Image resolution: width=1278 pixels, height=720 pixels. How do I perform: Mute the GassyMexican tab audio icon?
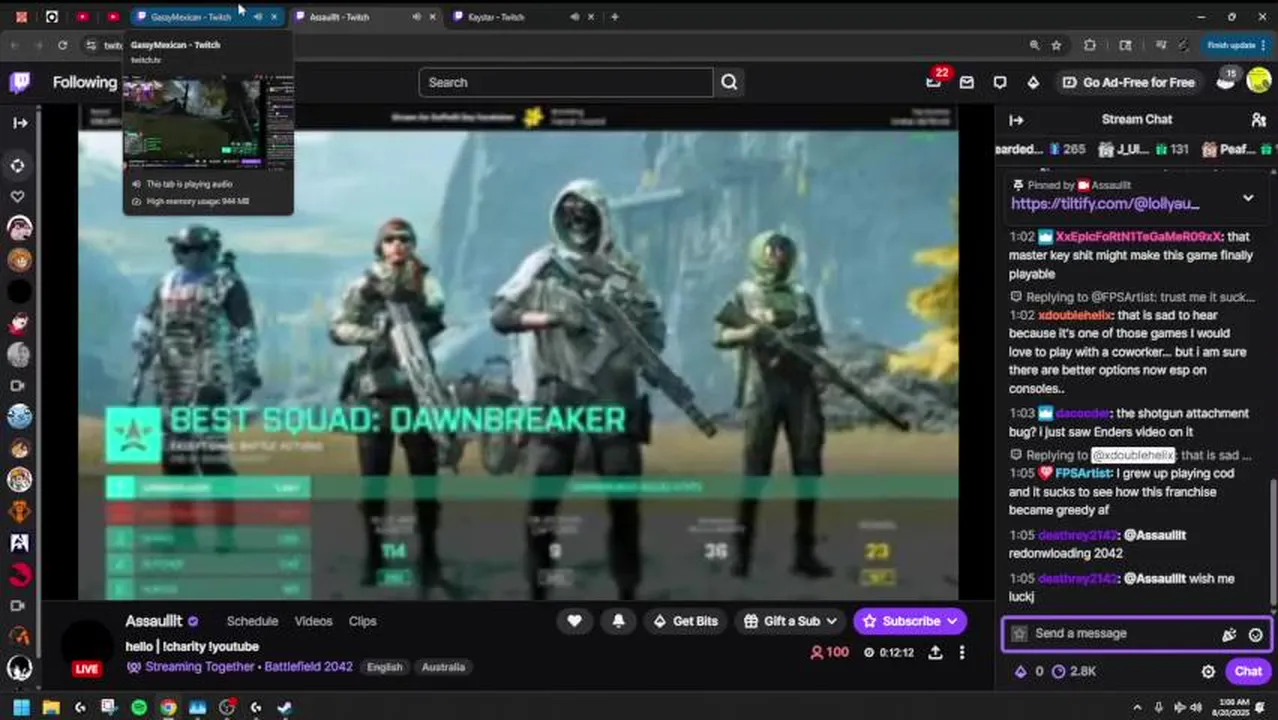click(x=258, y=17)
